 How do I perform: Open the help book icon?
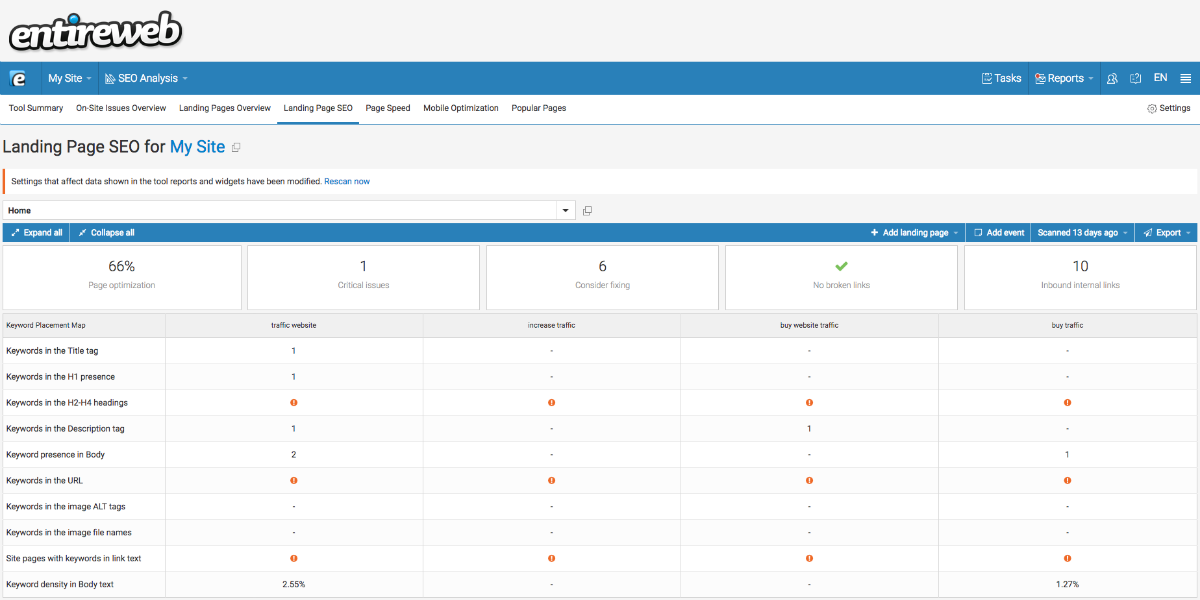click(1136, 78)
